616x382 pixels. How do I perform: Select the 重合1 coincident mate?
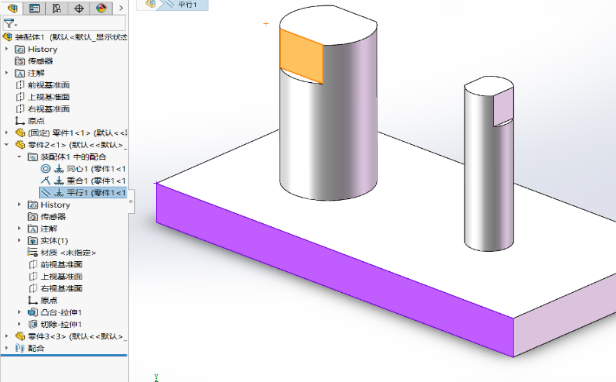(x=83, y=181)
